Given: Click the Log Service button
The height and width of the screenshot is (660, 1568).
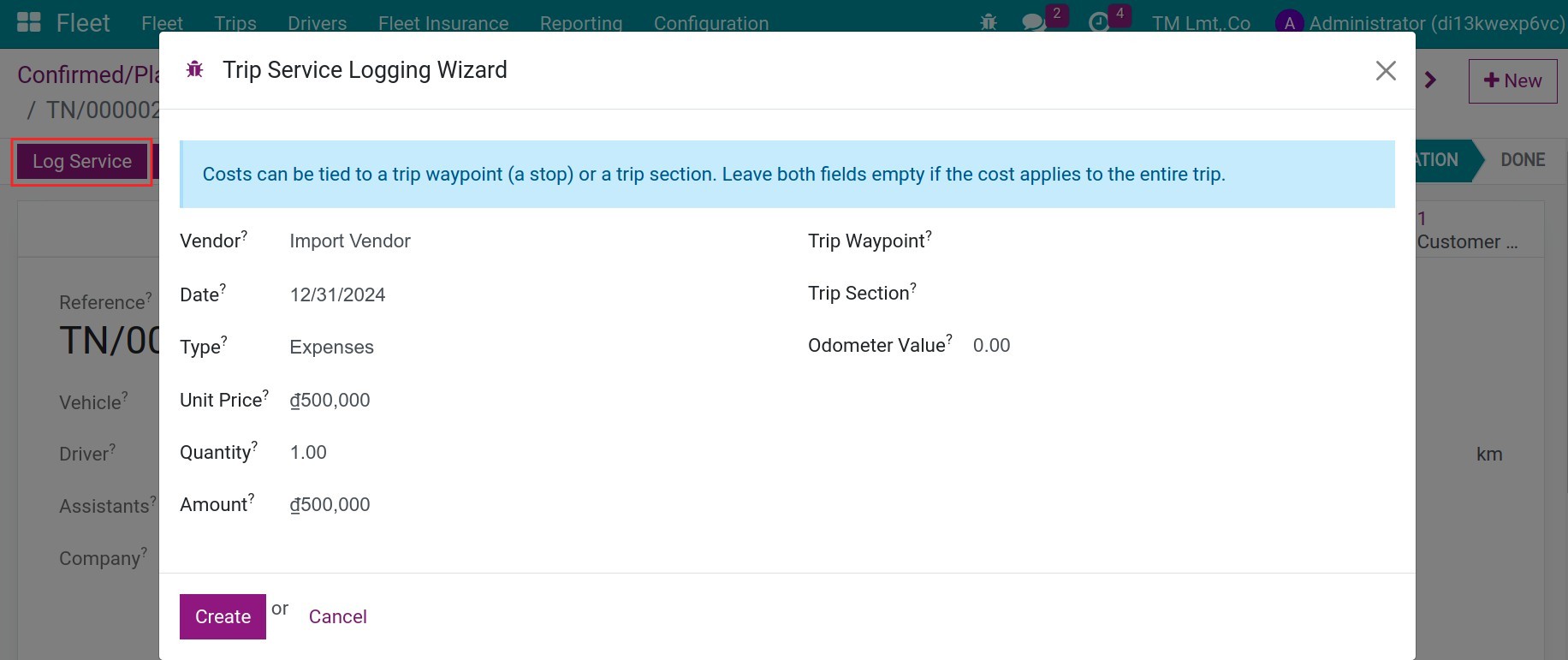Looking at the screenshot, I should pyautogui.click(x=82, y=162).
